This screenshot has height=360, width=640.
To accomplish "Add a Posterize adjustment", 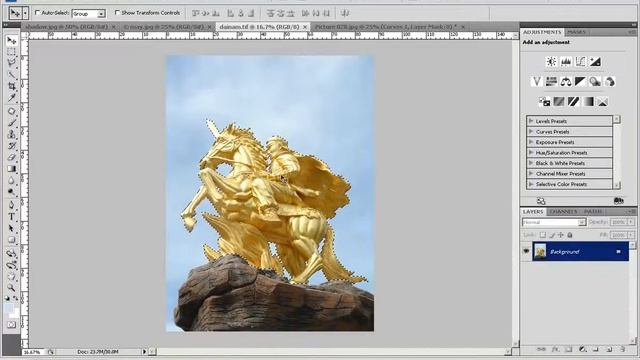I will 559,101.
